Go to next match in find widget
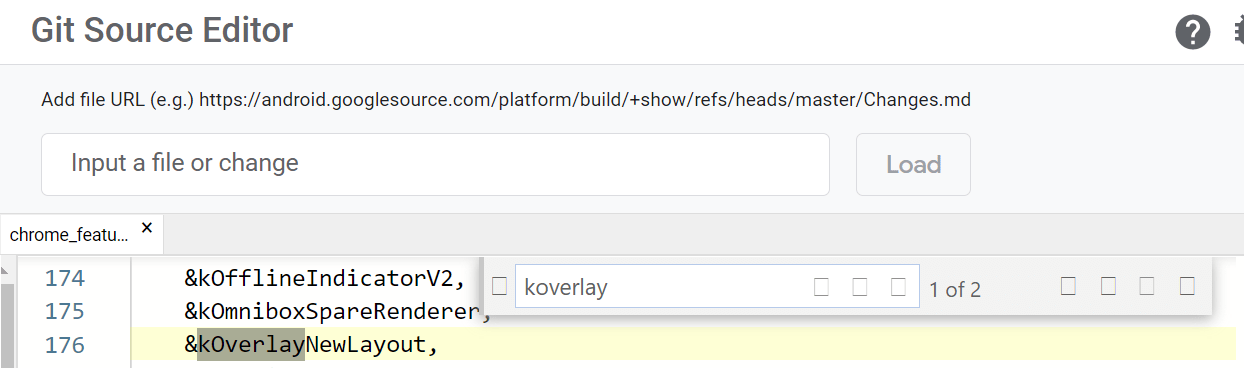 click(x=1107, y=287)
